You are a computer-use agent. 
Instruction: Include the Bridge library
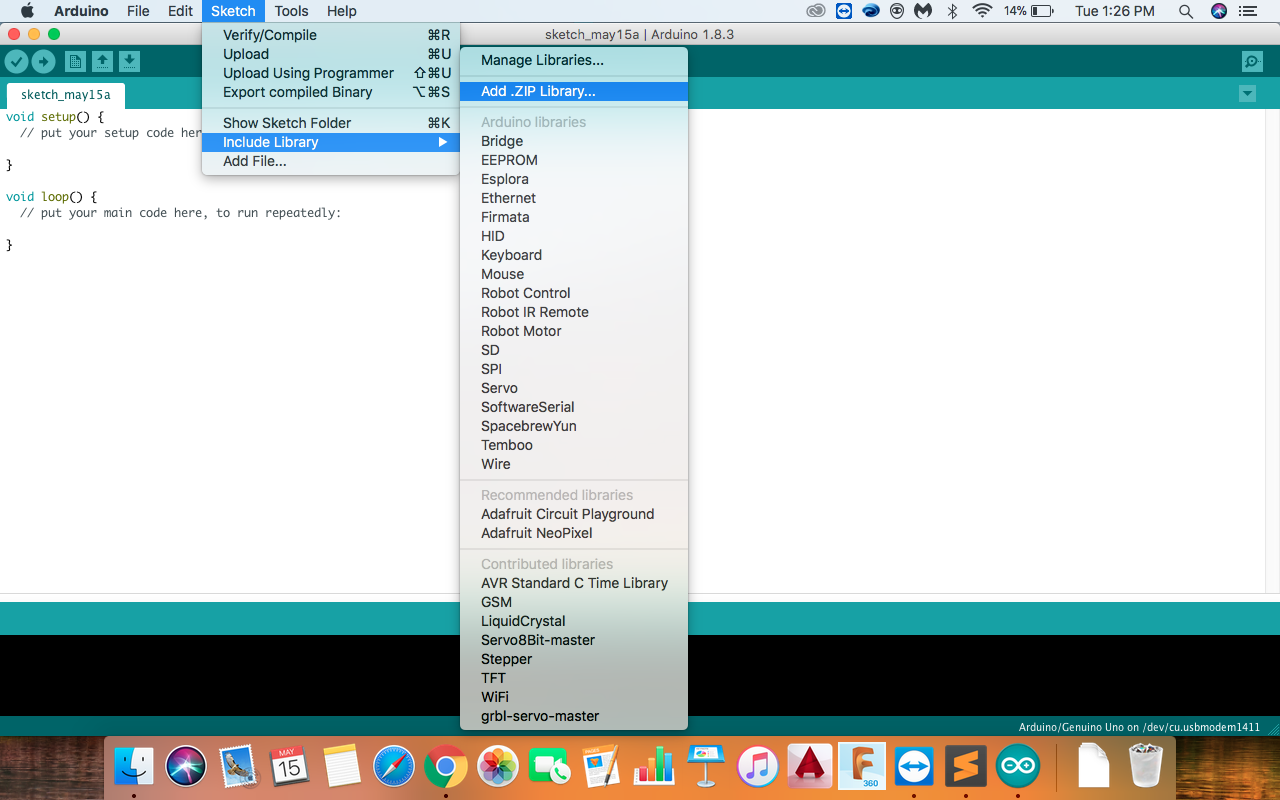574,141
